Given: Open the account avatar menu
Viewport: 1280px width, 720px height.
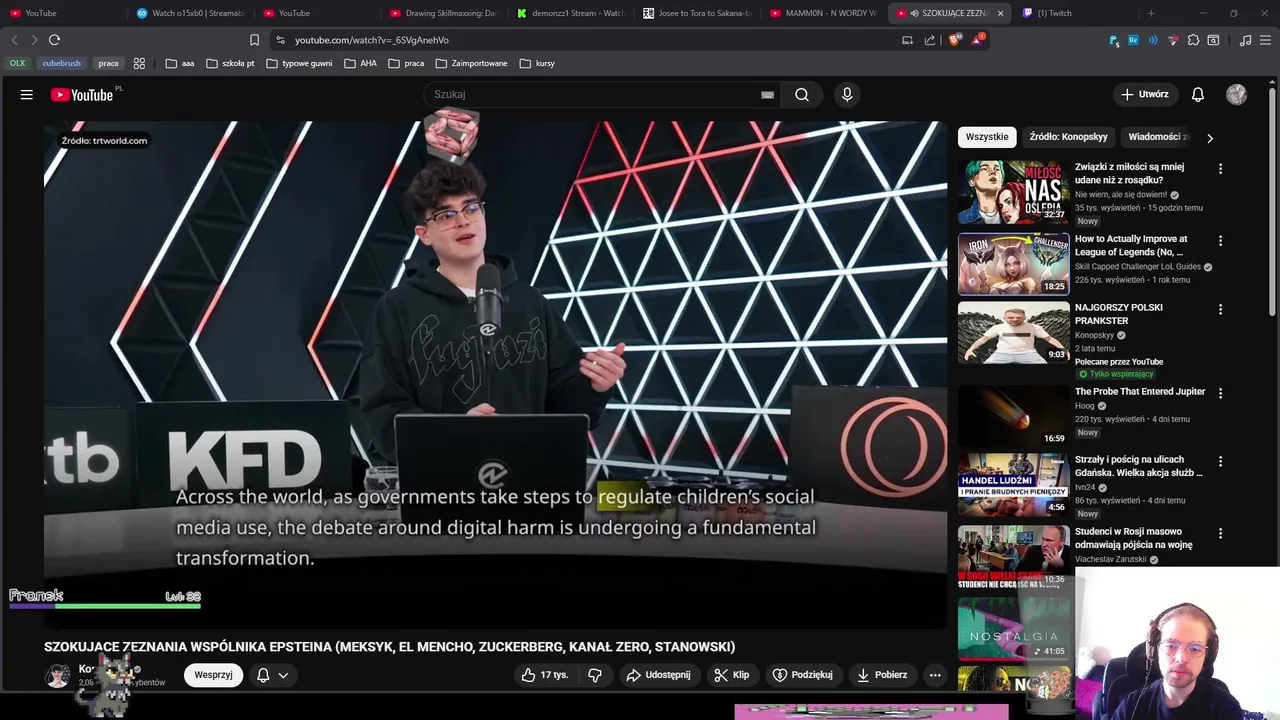Looking at the screenshot, I should [x=1237, y=94].
